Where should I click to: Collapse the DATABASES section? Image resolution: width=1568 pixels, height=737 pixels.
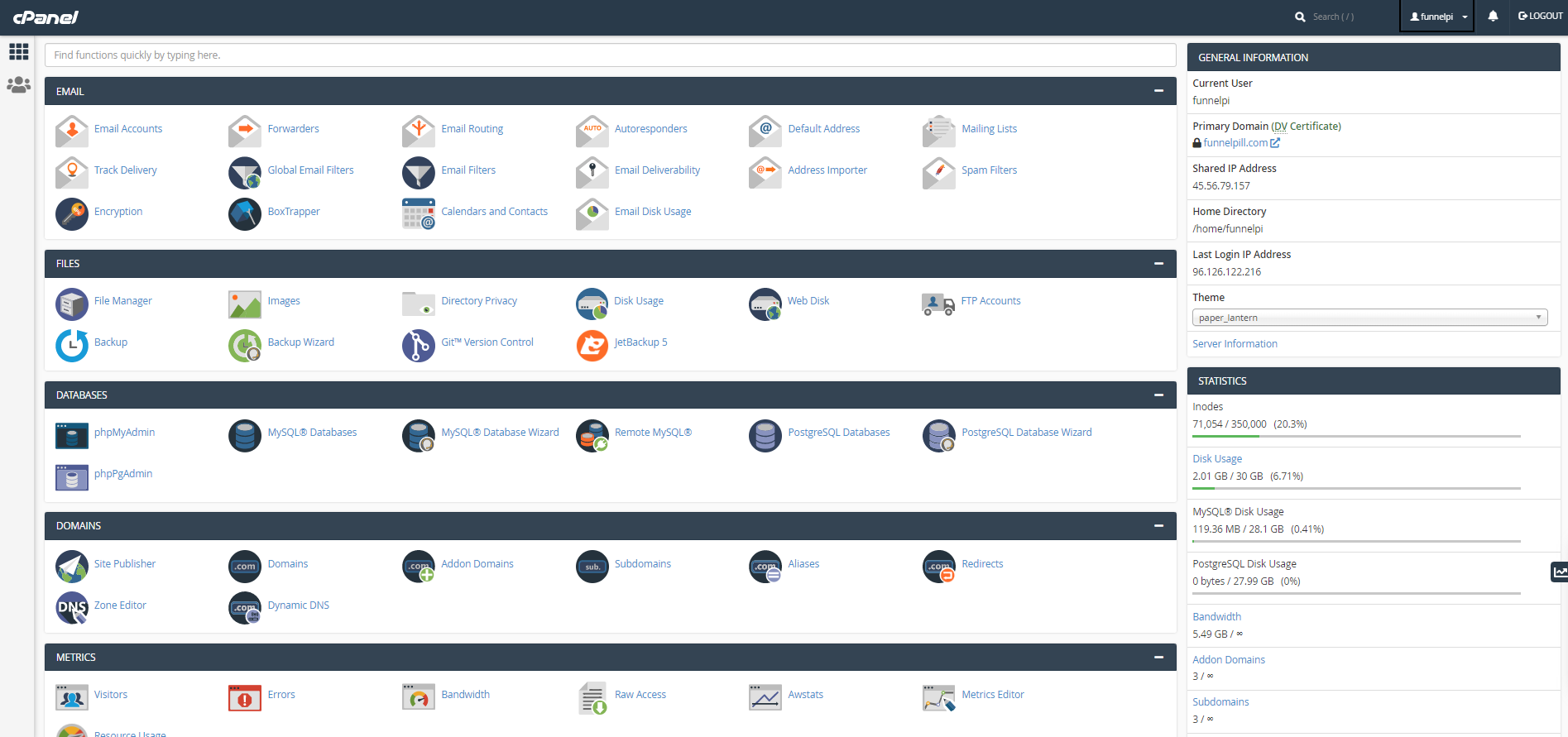click(1158, 395)
